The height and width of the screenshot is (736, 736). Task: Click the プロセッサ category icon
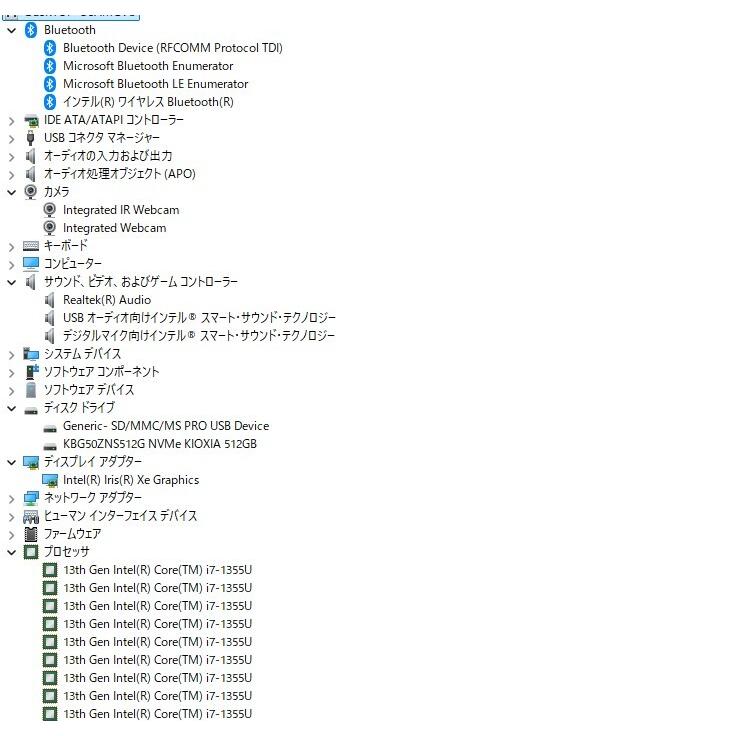[31, 552]
